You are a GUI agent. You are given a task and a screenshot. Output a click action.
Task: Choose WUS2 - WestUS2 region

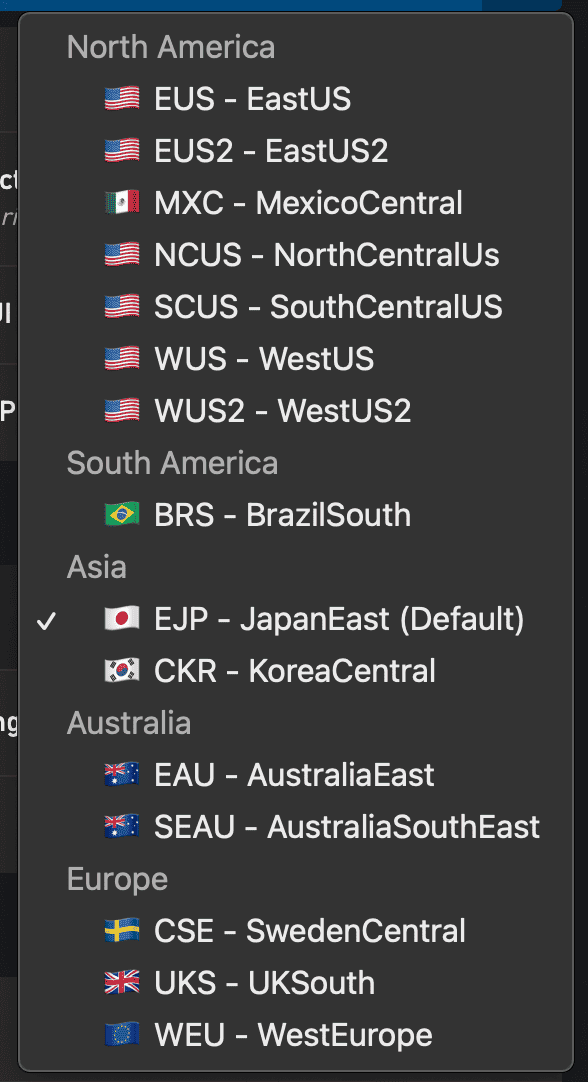point(296,411)
